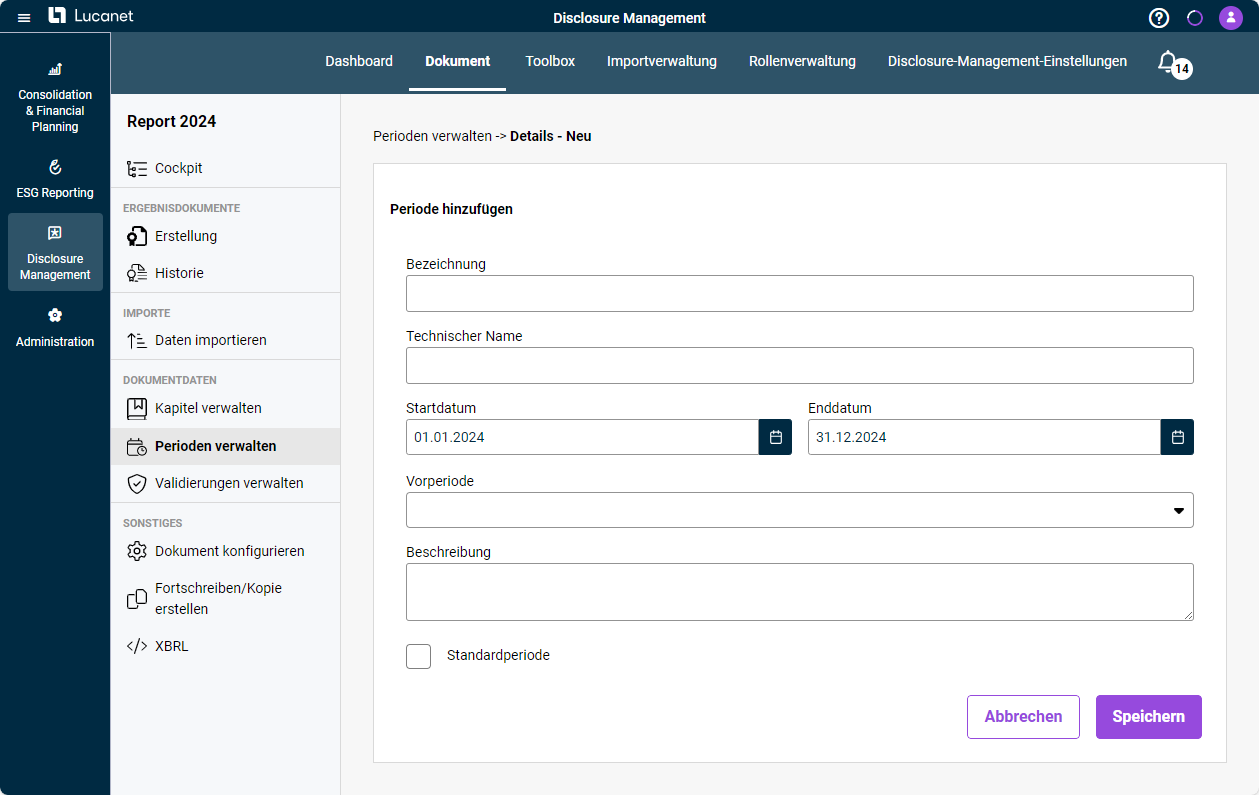Open Consolidation & Financial Planning module

click(x=55, y=97)
